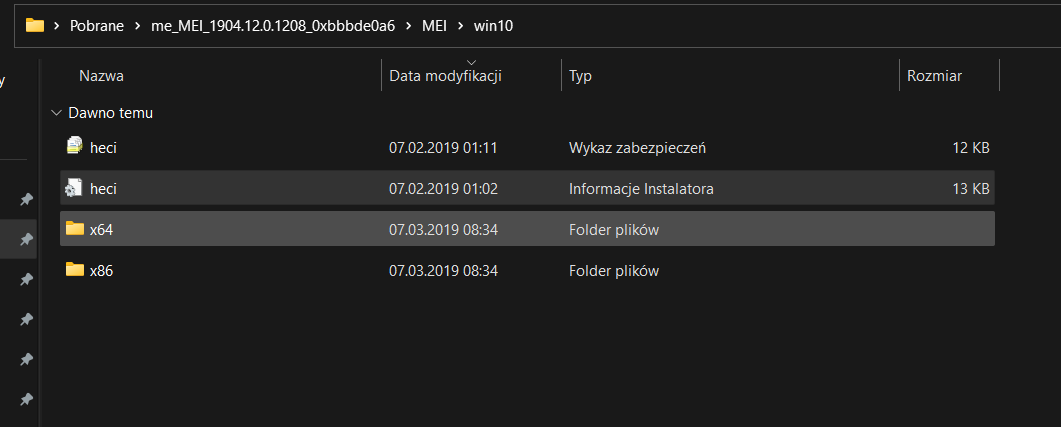Go to Pobrane in the breadcrumb path
The width and height of the screenshot is (1061, 427).
pyautogui.click(x=97, y=25)
